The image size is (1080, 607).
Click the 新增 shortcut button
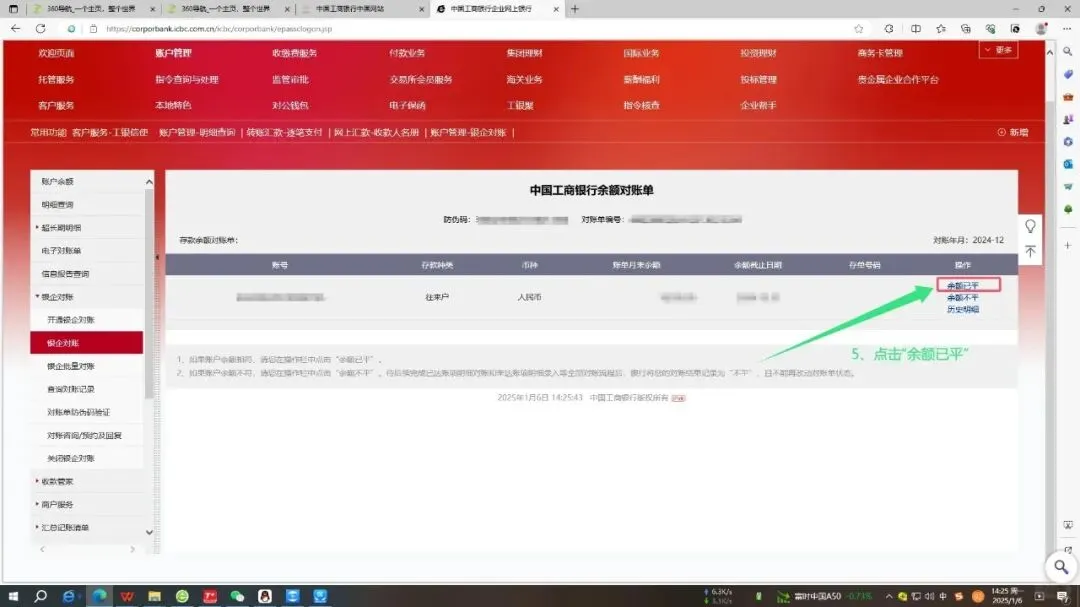click(x=1013, y=132)
